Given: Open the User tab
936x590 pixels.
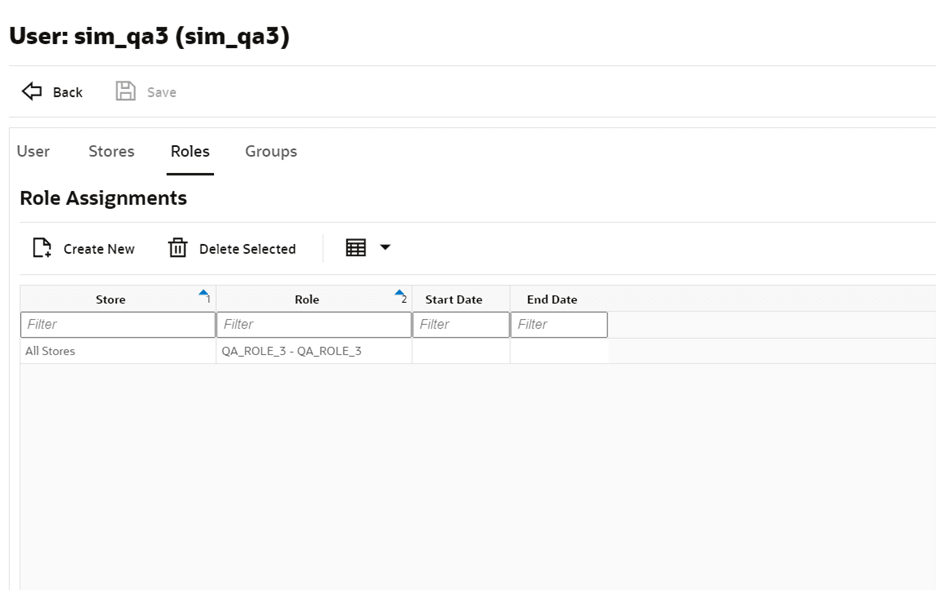Looking at the screenshot, I should tap(33, 151).
